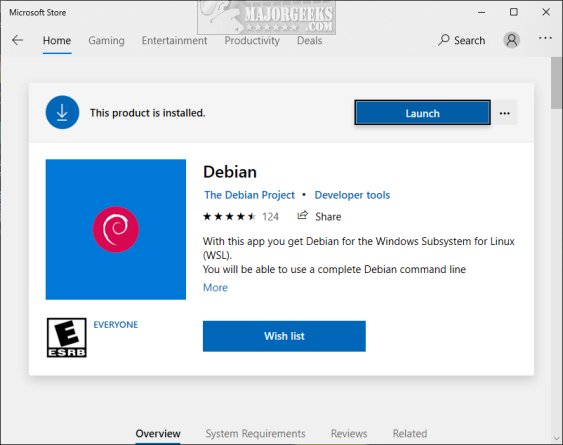Open the ellipsis menu beside Launch
563x445 pixels.
tap(504, 113)
